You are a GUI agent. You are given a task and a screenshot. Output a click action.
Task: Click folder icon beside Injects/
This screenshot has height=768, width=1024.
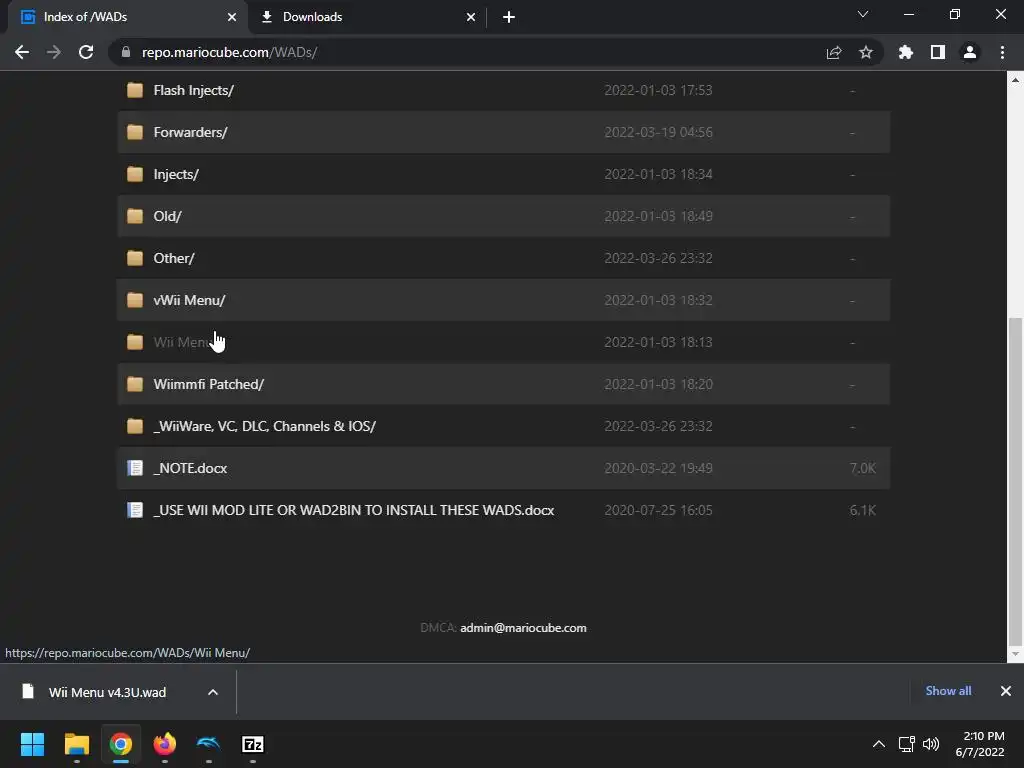click(x=135, y=174)
